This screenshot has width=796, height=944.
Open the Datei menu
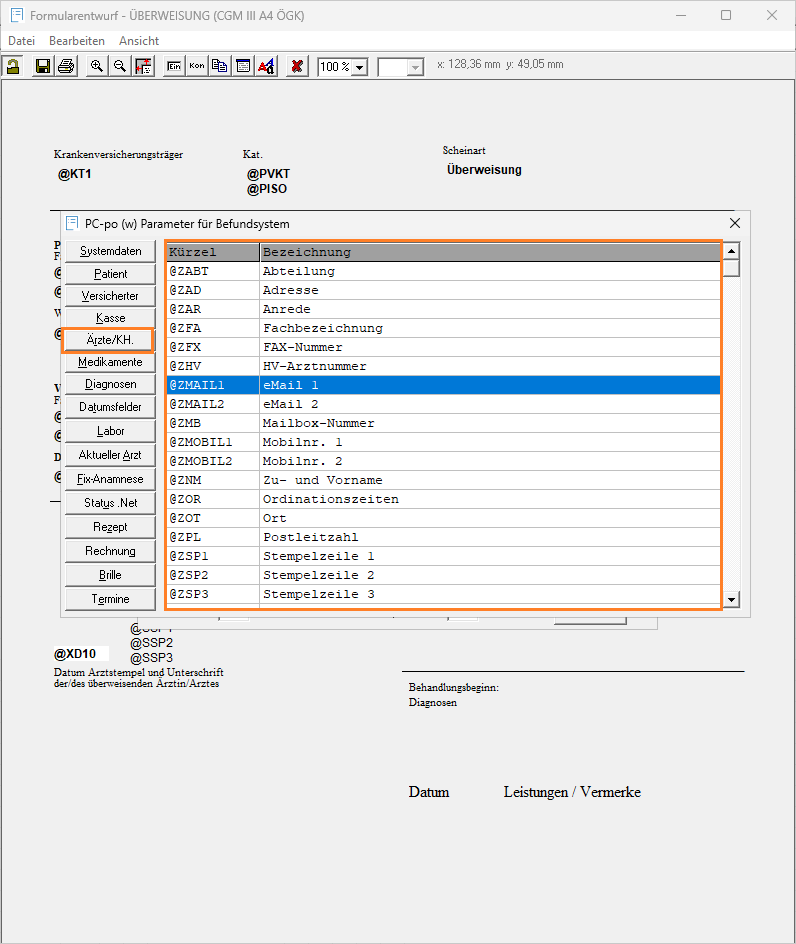point(21,41)
